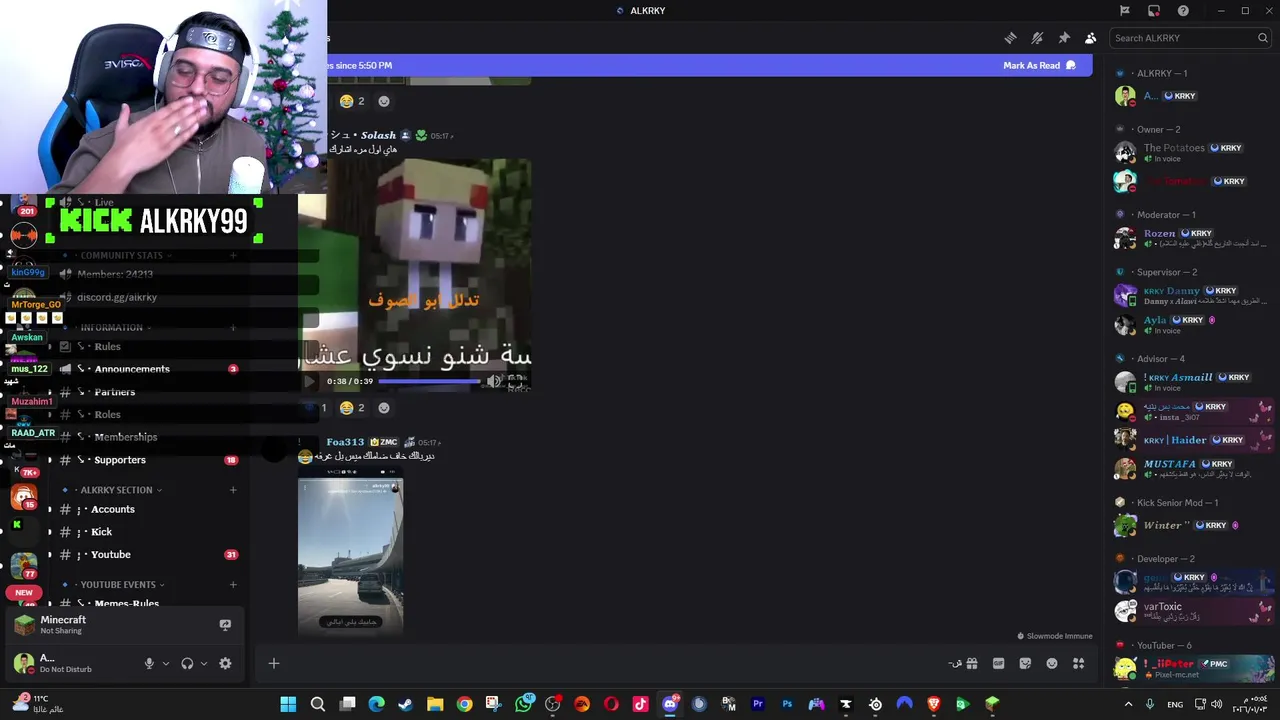This screenshot has height=720, width=1280.
Task: Click Mark As Read button
Action: point(1039,65)
